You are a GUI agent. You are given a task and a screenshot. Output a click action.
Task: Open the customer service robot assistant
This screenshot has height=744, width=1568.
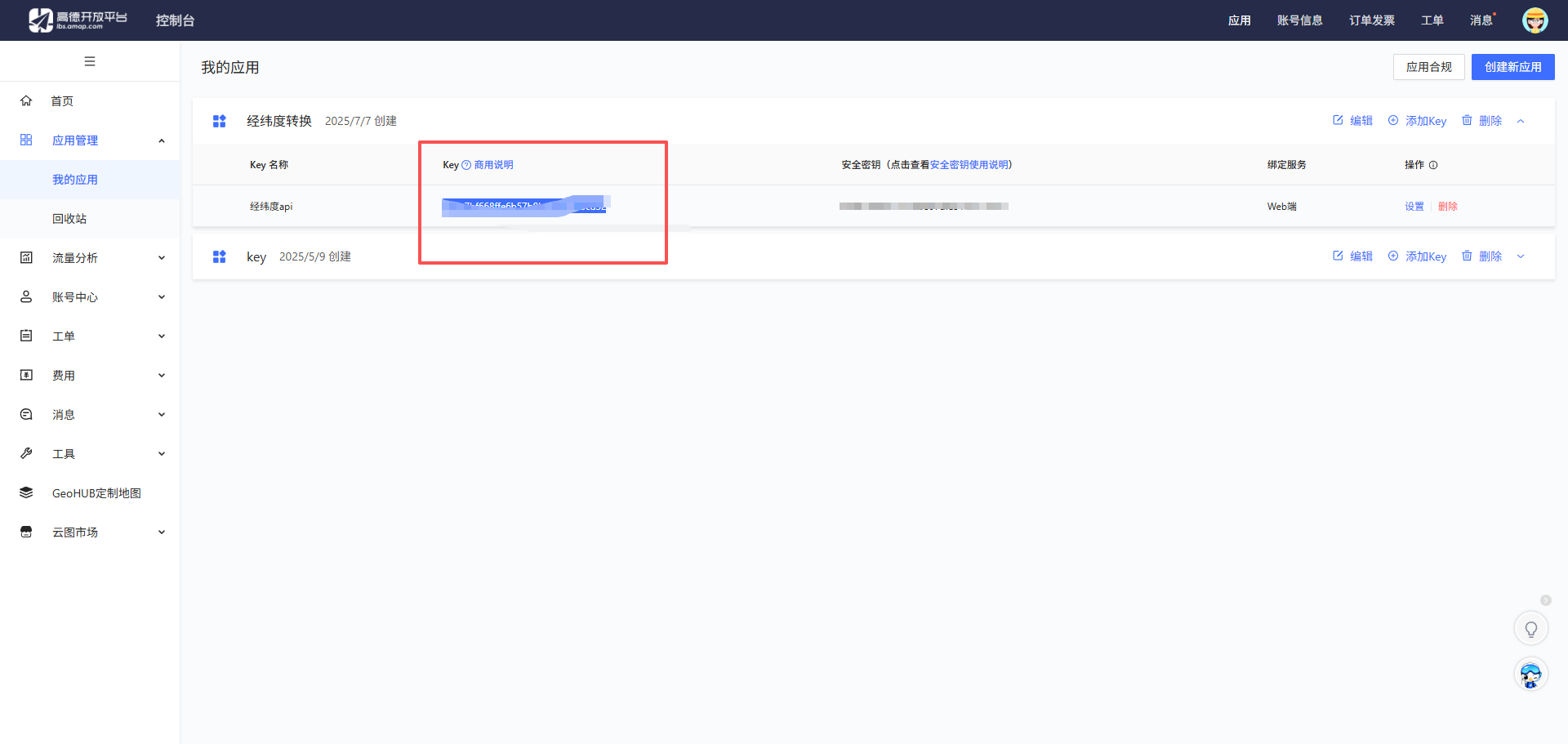tap(1531, 675)
